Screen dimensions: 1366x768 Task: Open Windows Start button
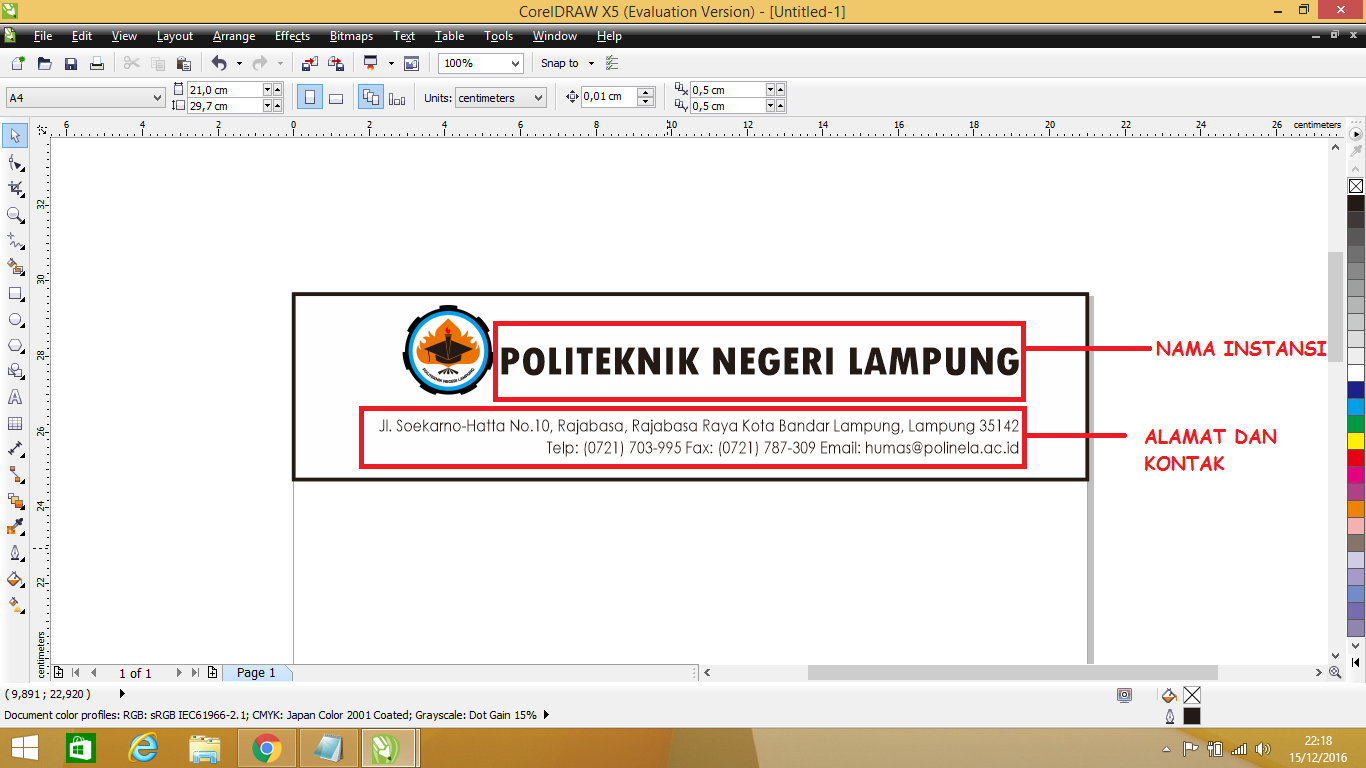[25, 748]
